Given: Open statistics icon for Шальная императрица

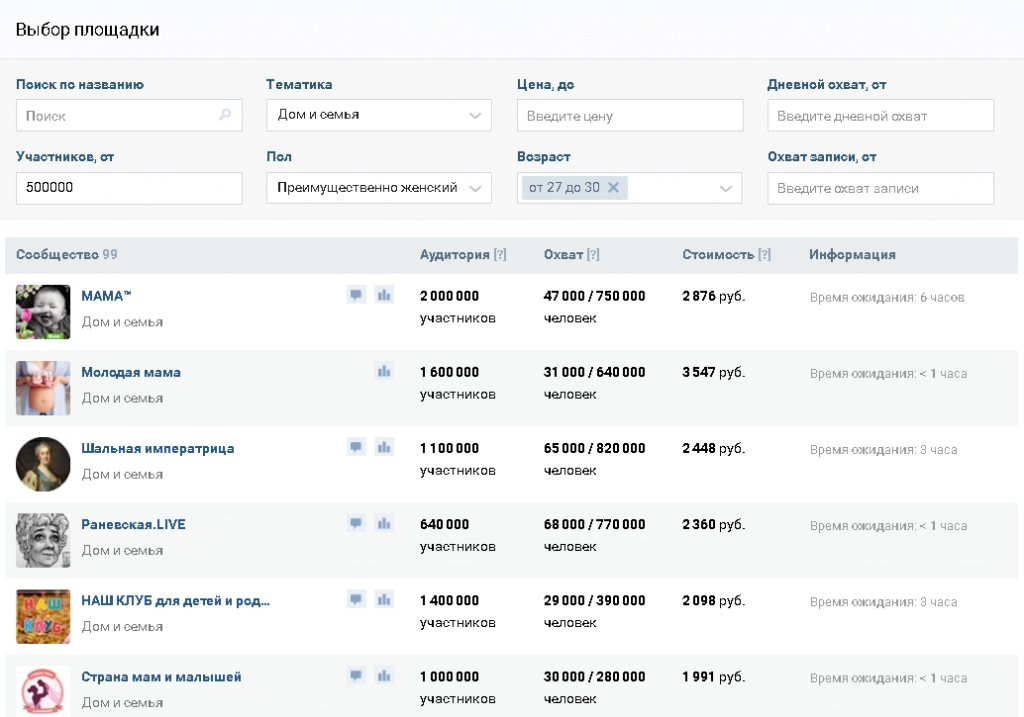Looking at the screenshot, I should pos(384,447).
